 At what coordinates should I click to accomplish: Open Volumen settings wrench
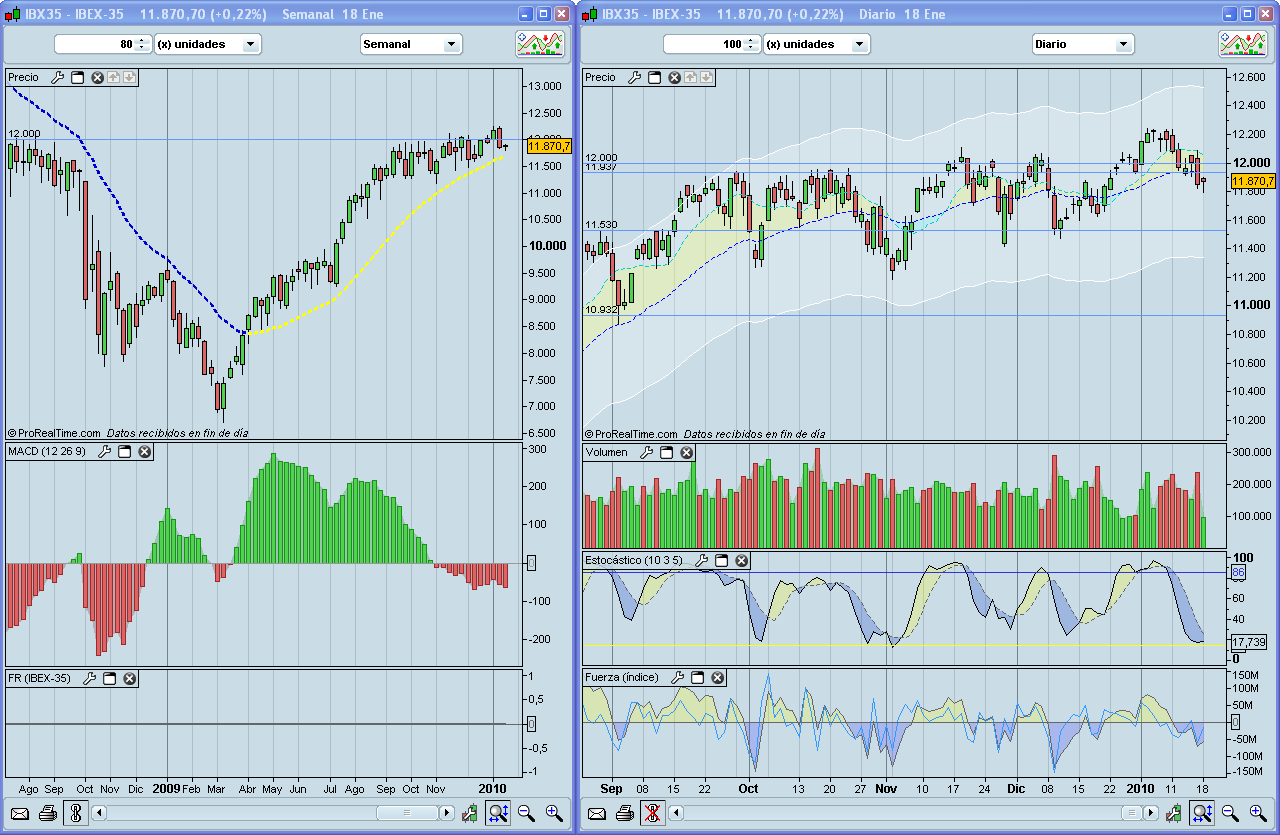tap(647, 452)
